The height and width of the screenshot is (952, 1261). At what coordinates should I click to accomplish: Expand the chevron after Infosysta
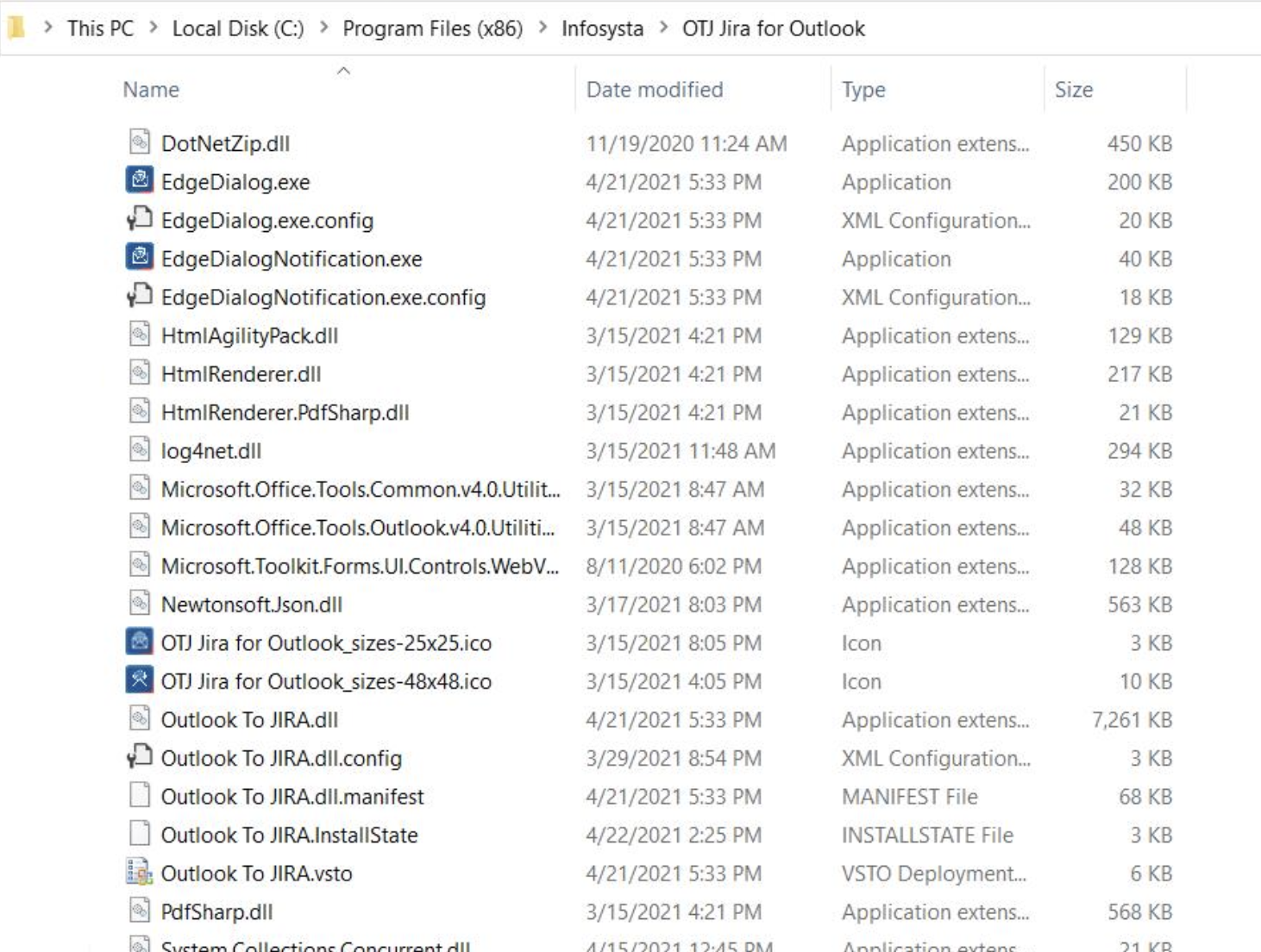coord(663,28)
